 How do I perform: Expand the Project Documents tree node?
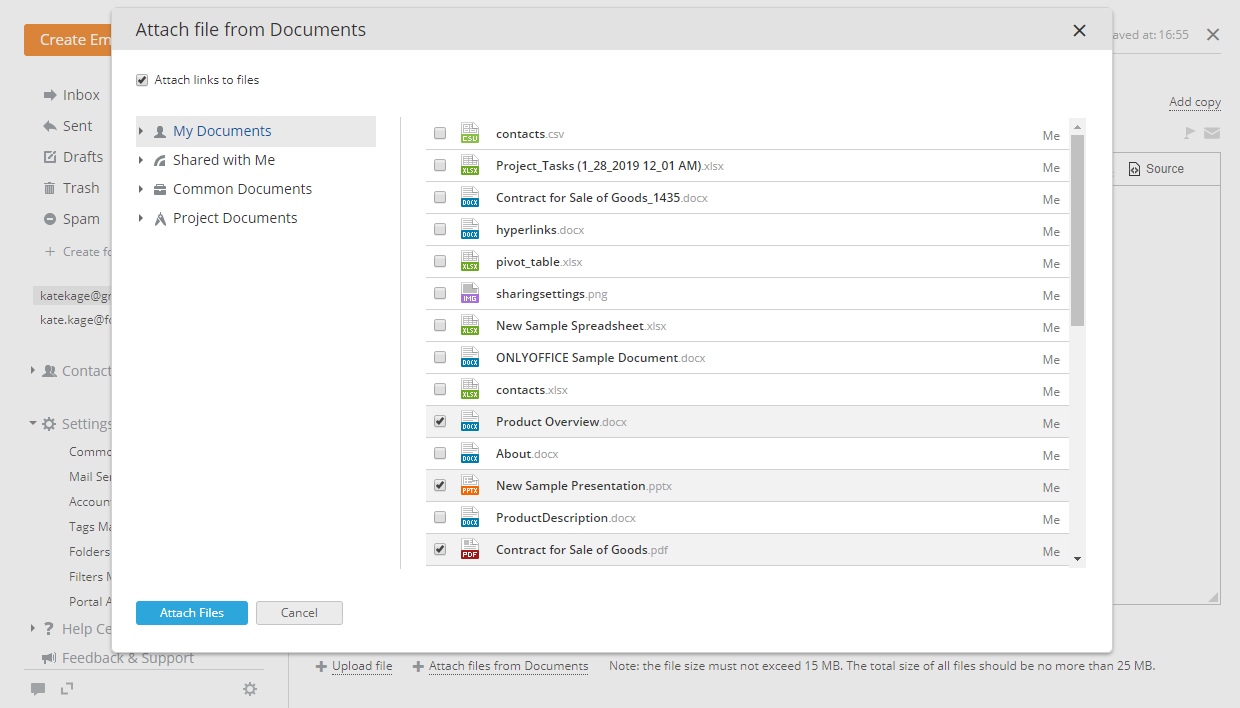point(141,218)
